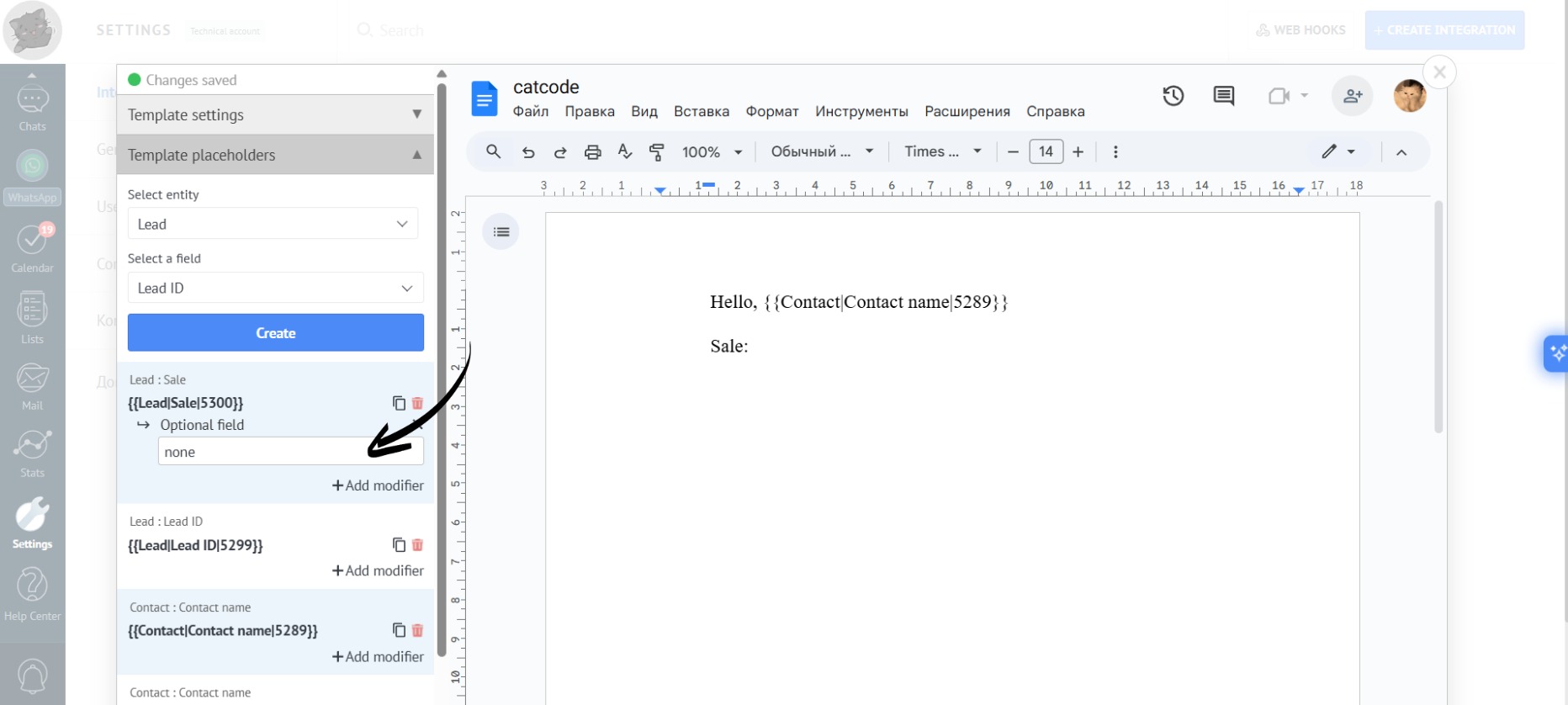The height and width of the screenshot is (705, 1568).
Task: Click the undo arrow in toolbar
Action: [x=528, y=152]
